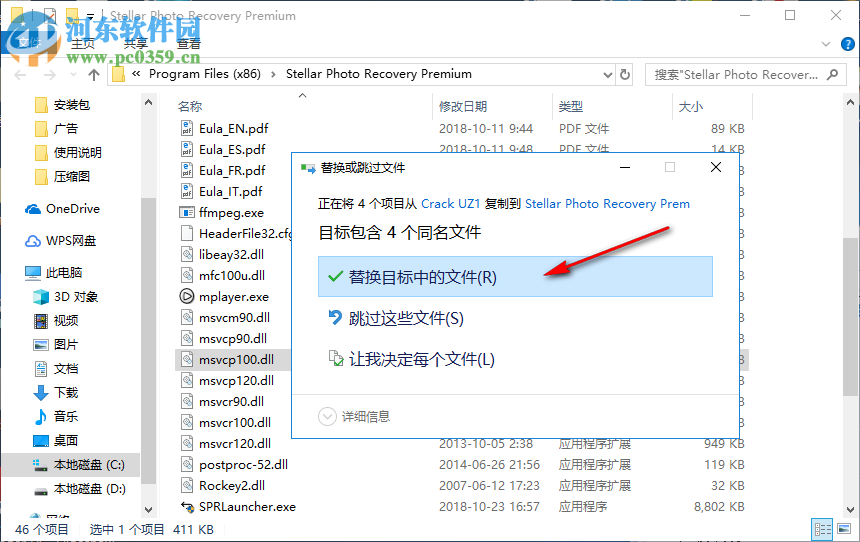Click the ffmpeg.exe application icon
860x542 pixels.
click(x=187, y=212)
